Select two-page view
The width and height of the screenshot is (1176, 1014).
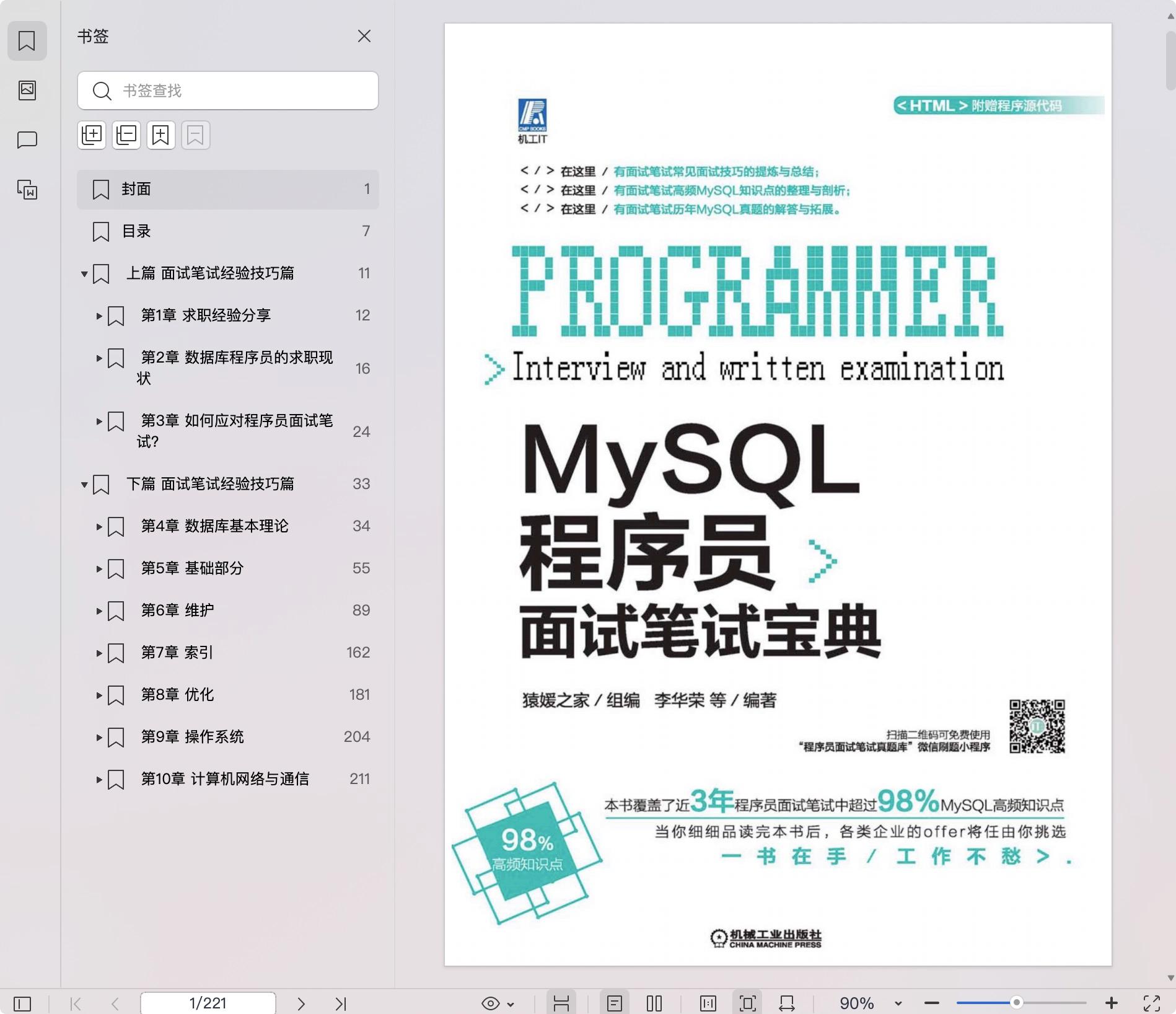click(654, 1003)
